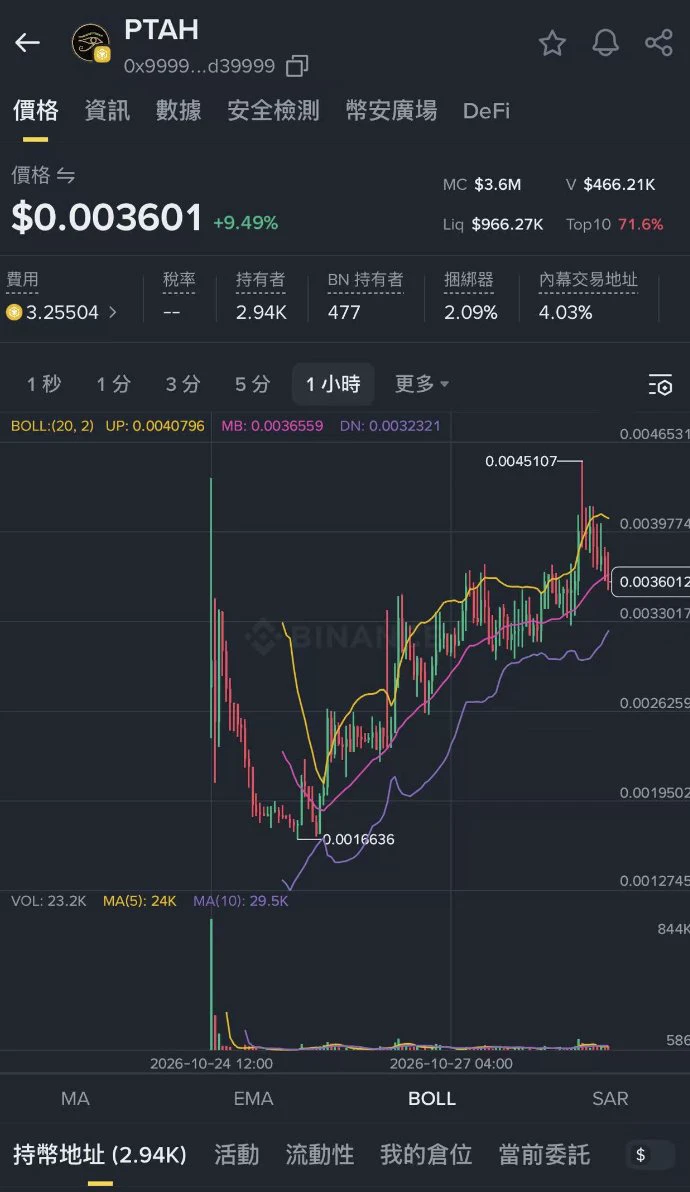Switch to the 活動 tab
The image size is (690, 1192).
click(236, 1155)
